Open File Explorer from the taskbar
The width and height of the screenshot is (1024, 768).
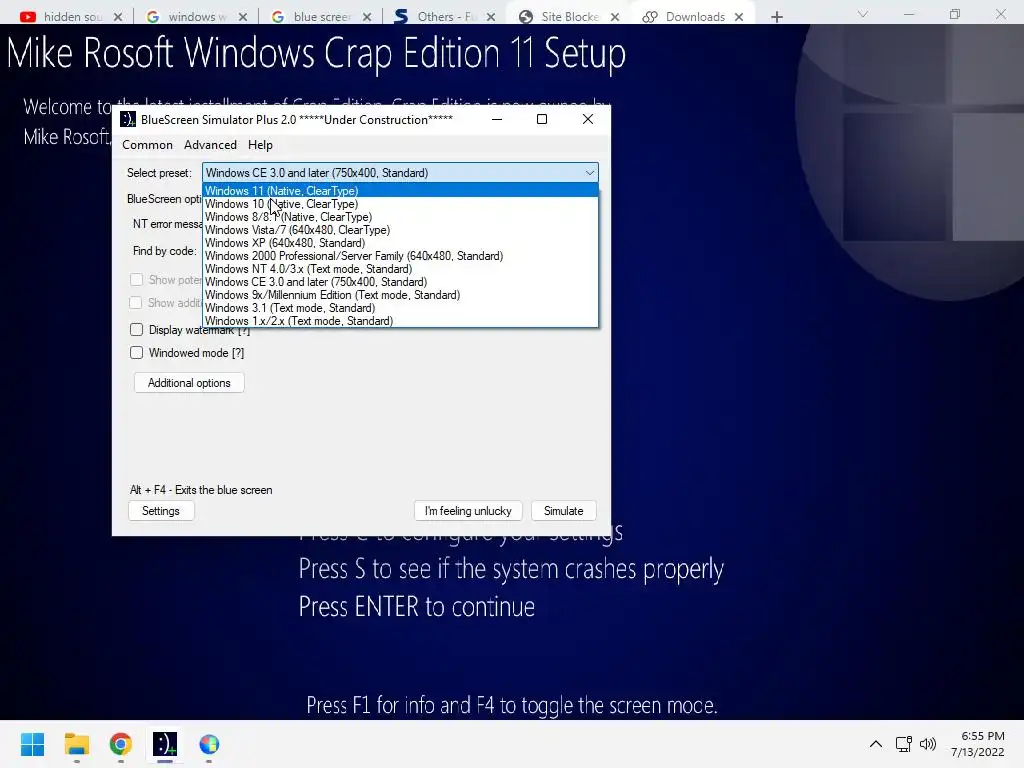(x=76, y=744)
